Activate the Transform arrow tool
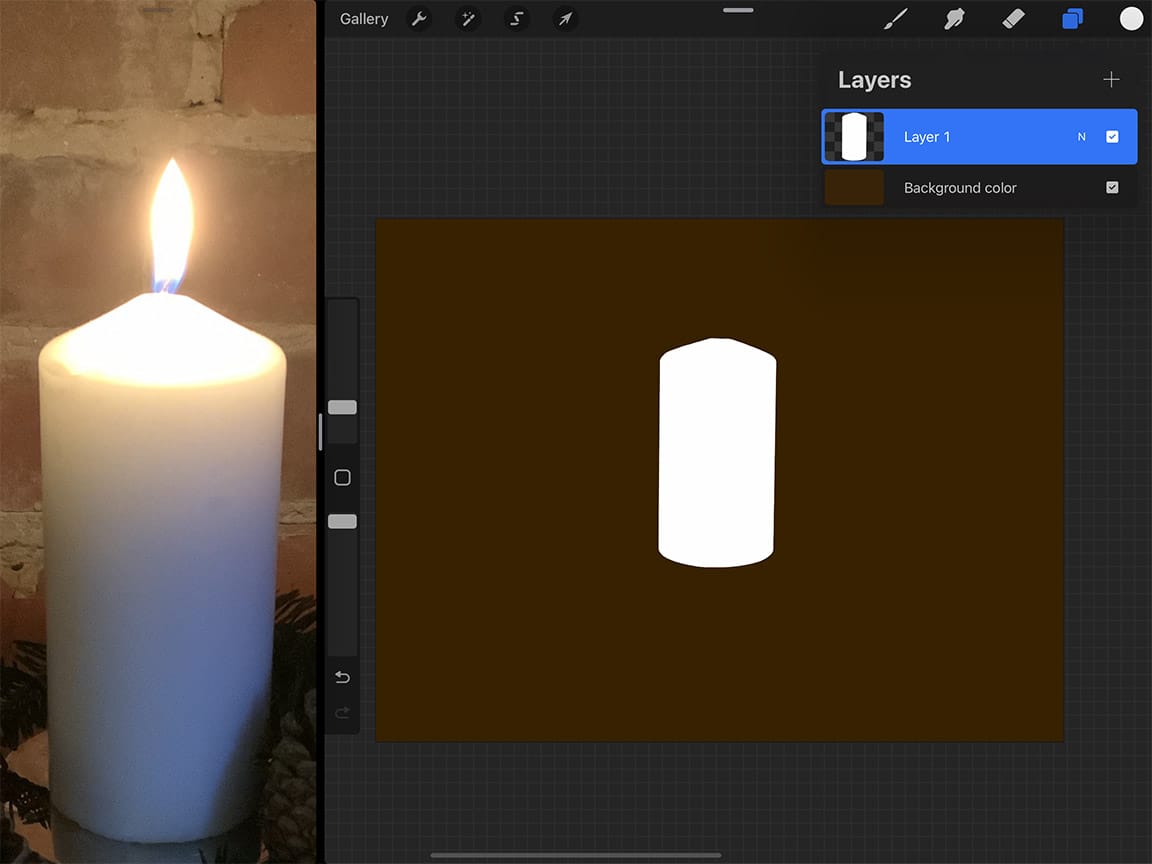Viewport: 1152px width, 864px height. (x=564, y=18)
